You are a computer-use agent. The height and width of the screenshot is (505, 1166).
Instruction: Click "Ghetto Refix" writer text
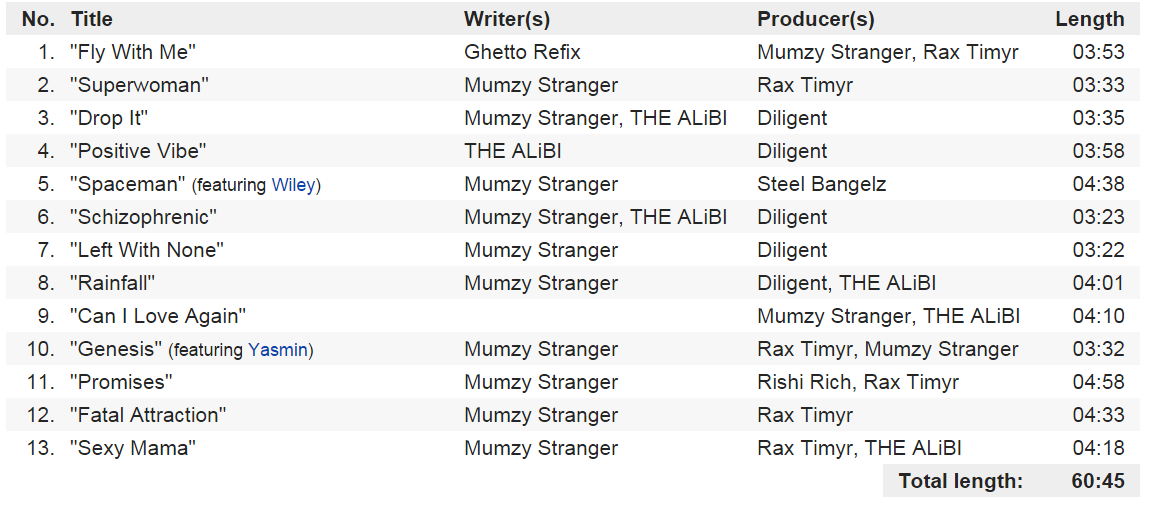522,52
